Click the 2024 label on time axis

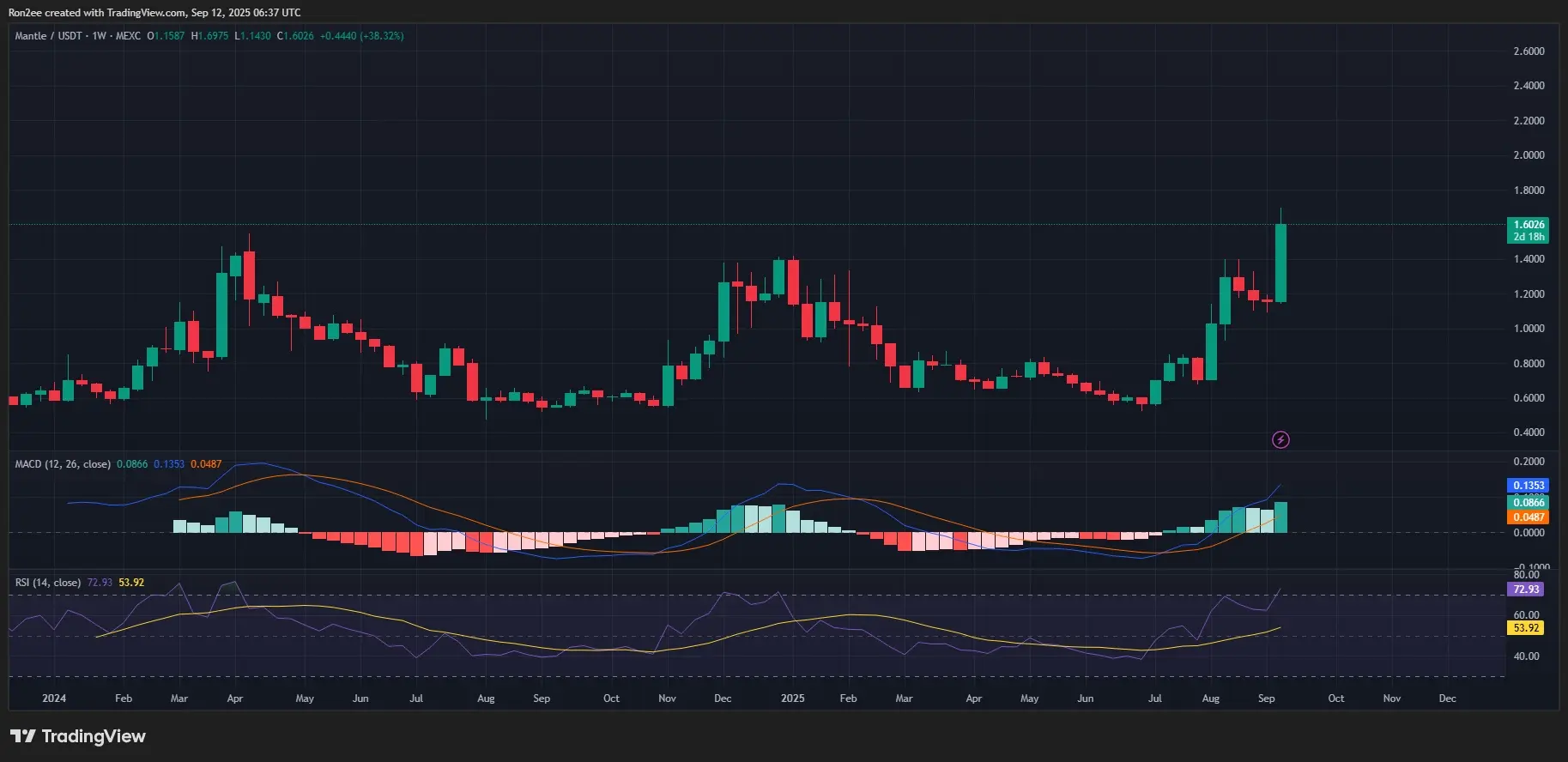click(54, 698)
